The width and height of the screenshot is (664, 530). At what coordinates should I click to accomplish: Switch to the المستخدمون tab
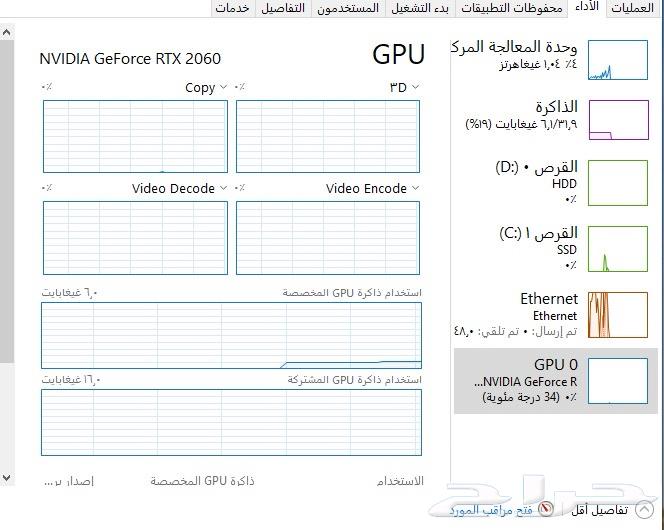click(348, 8)
